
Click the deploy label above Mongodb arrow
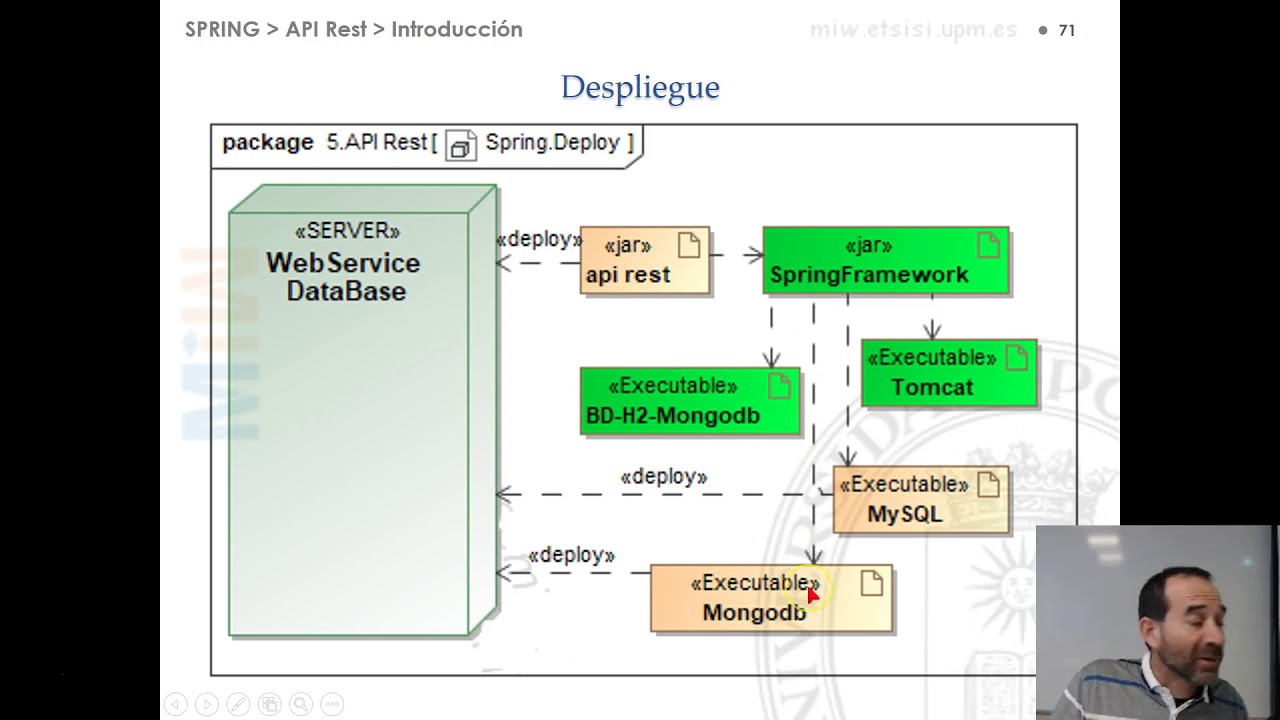click(572, 555)
